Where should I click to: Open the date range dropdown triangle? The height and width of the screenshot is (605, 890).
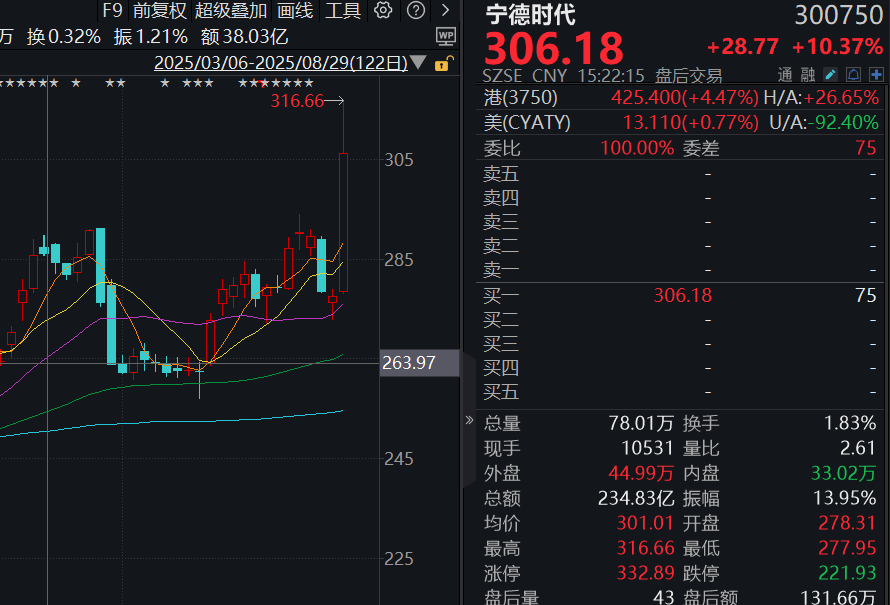[x=418, y=62]
